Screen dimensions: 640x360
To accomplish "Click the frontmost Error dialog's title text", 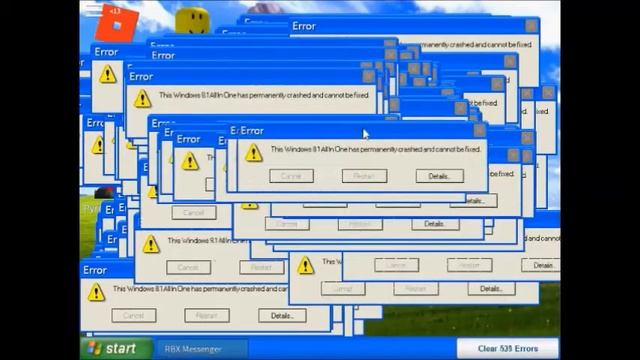I will coord(252,131).
